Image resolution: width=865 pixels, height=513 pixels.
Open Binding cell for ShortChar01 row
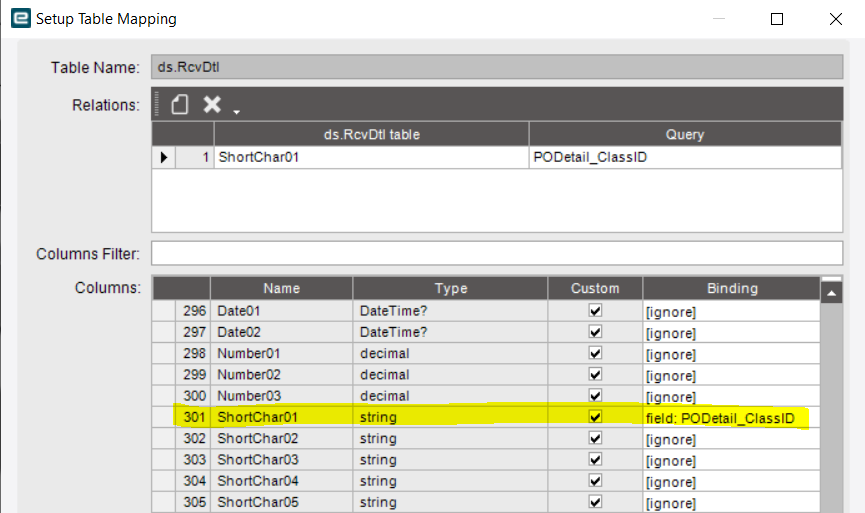click(731, 418)
